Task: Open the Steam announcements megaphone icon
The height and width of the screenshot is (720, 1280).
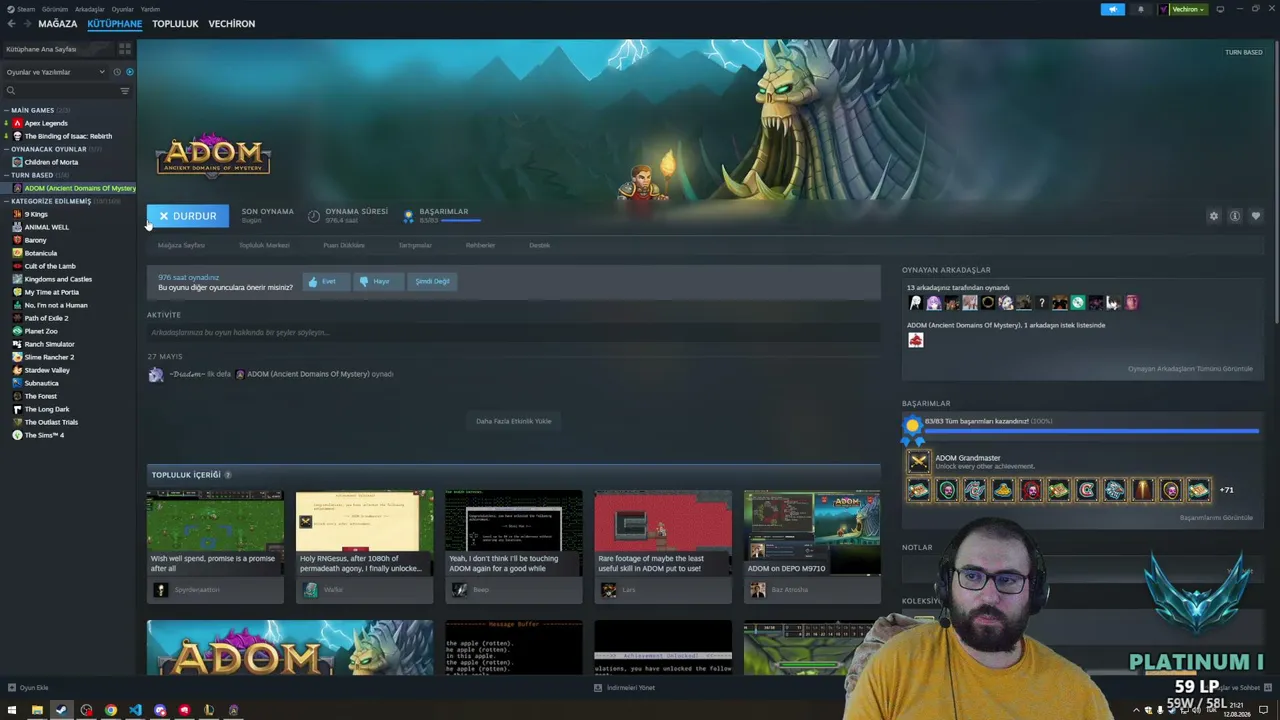Action: (x=1113, y=10)
